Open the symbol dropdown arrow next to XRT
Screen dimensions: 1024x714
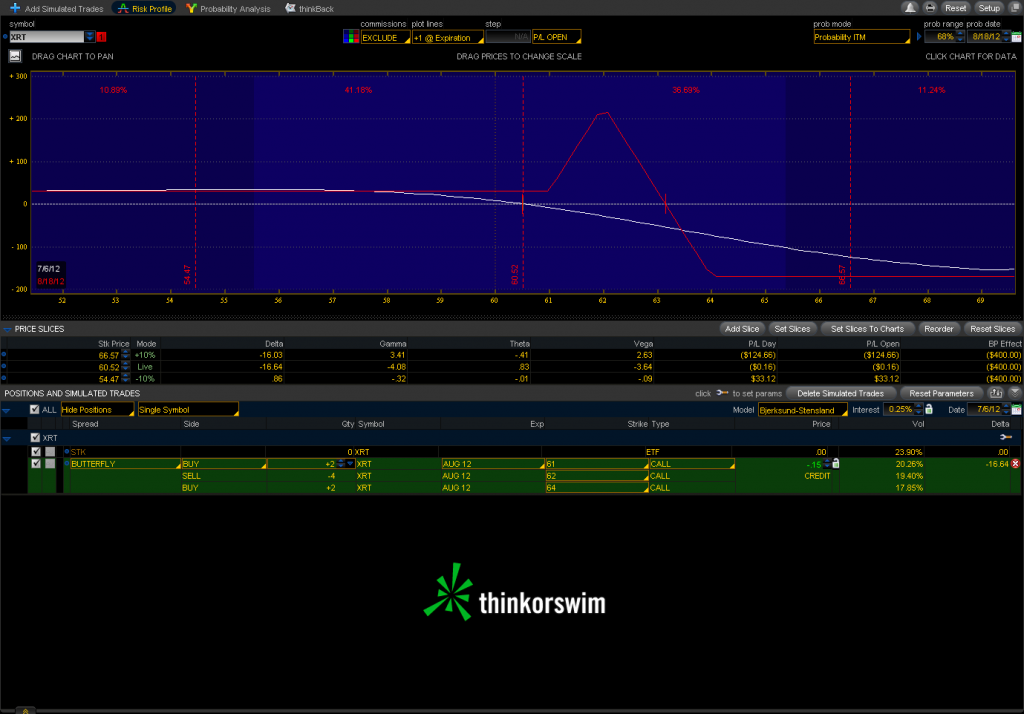[90, 37]
